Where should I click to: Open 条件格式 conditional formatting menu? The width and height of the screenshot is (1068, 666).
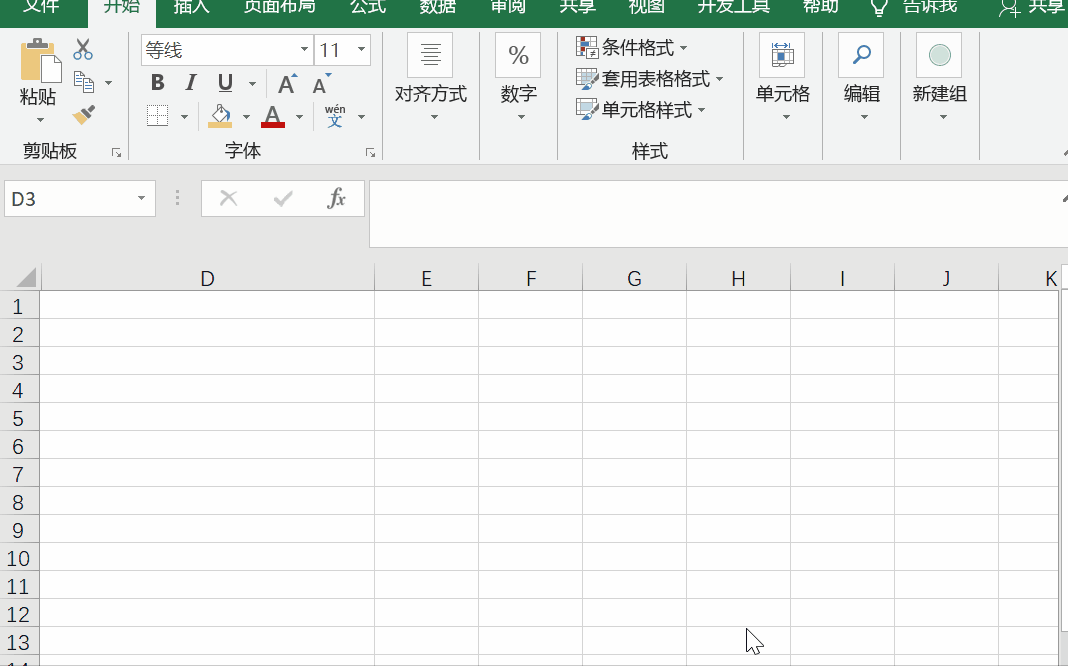632,48
